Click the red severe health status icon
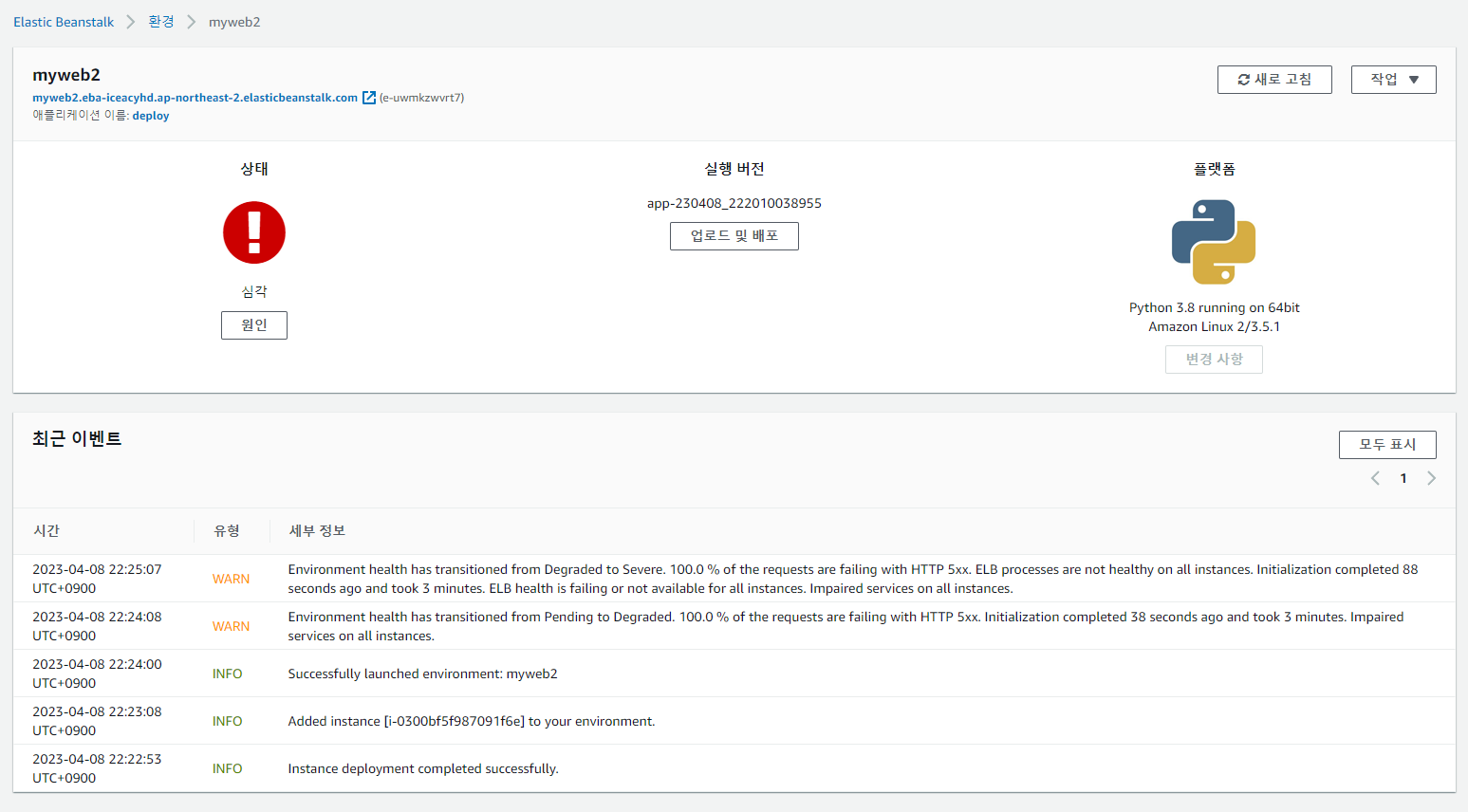 coord(254,232)
